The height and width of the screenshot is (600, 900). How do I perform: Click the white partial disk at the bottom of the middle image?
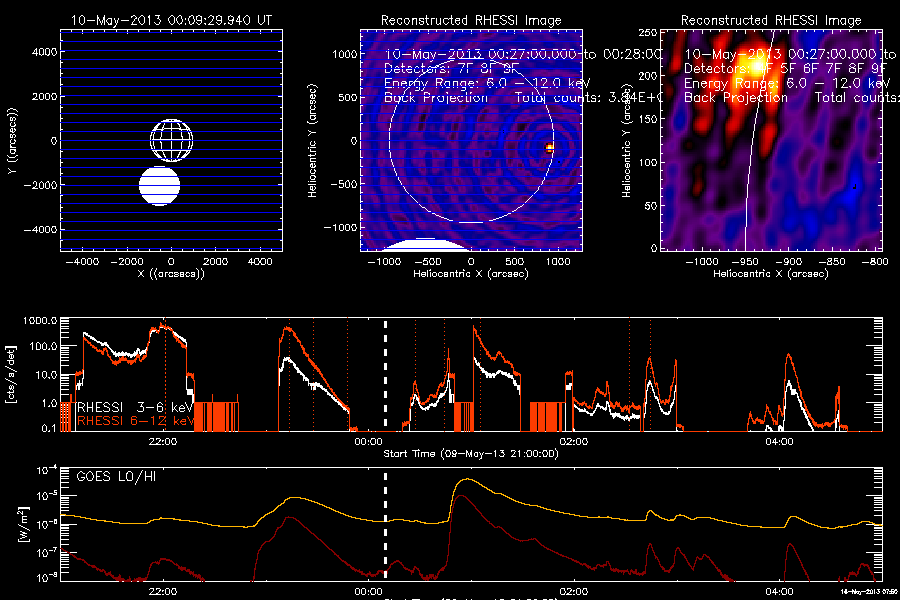425,245
